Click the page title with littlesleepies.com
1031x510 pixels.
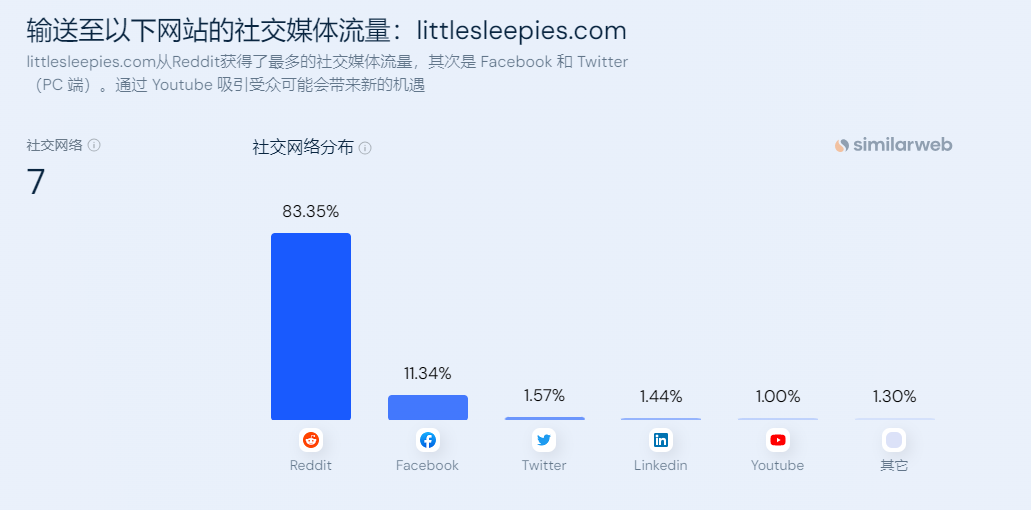point(326,31)
